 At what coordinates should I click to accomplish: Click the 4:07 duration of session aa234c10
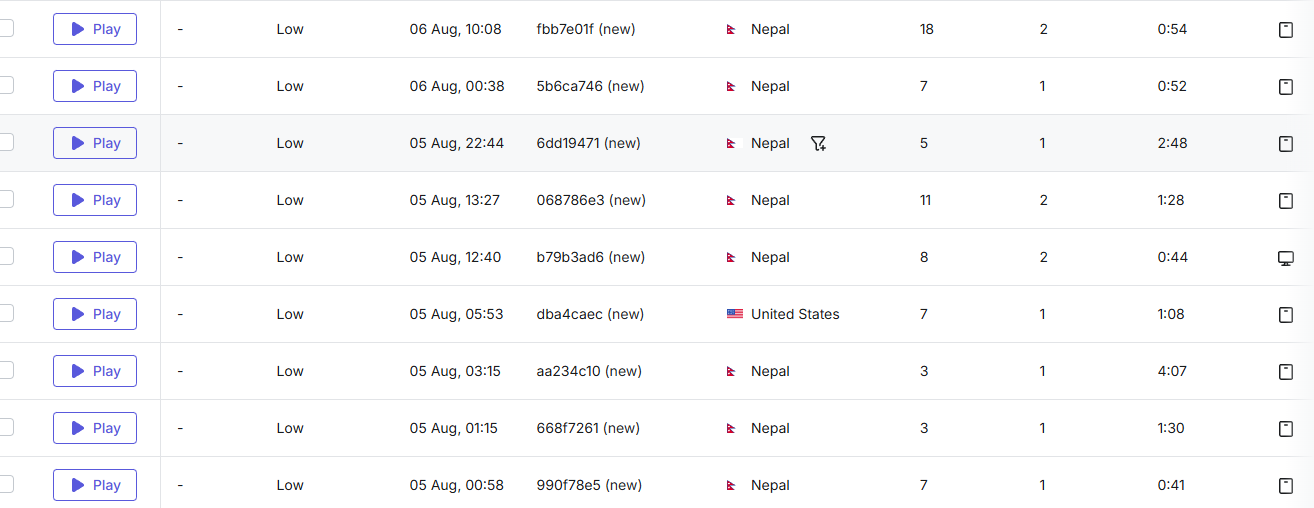tap(1171, 371)
